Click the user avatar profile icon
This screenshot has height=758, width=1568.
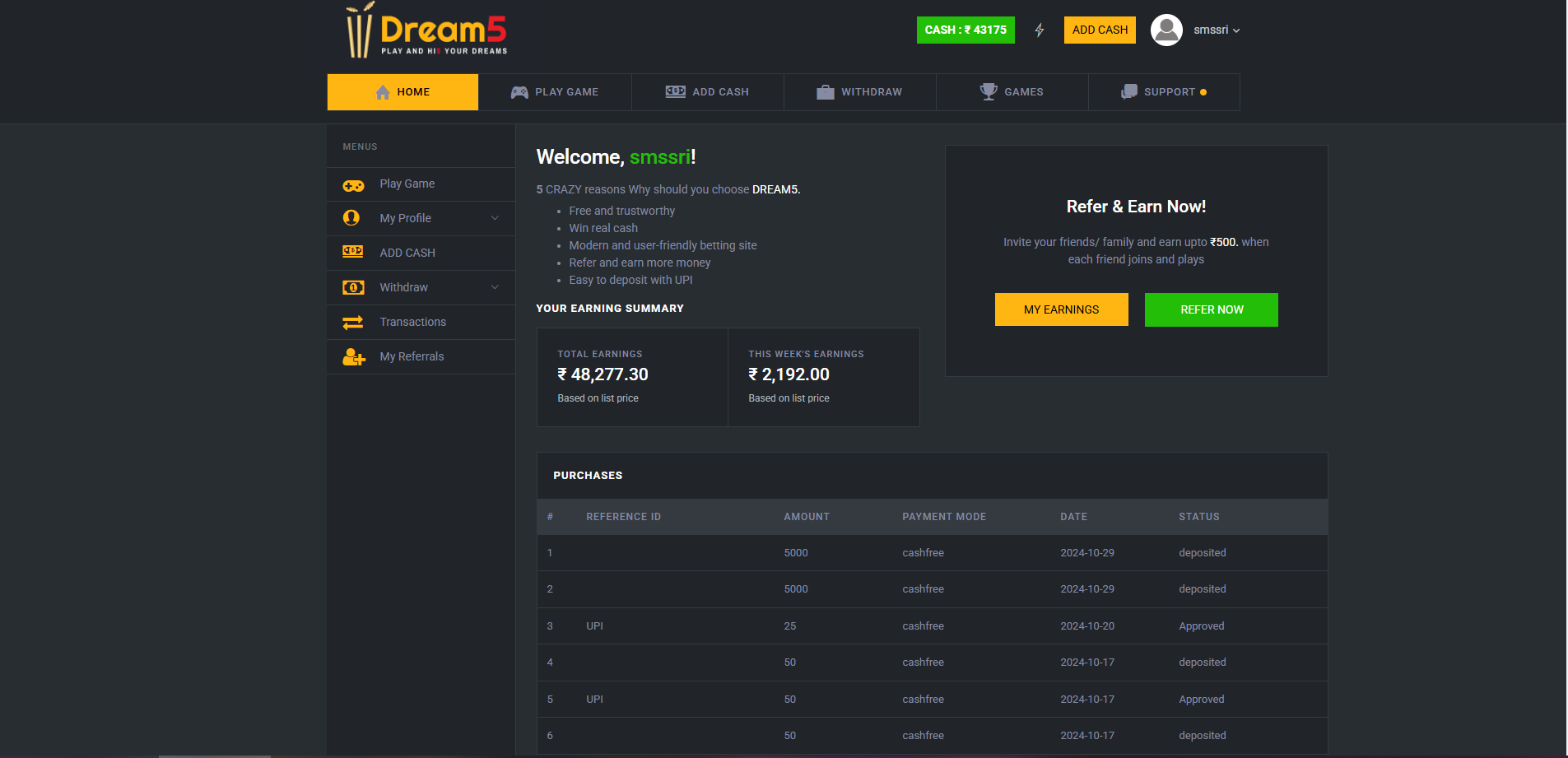[x=1166, y=30]
